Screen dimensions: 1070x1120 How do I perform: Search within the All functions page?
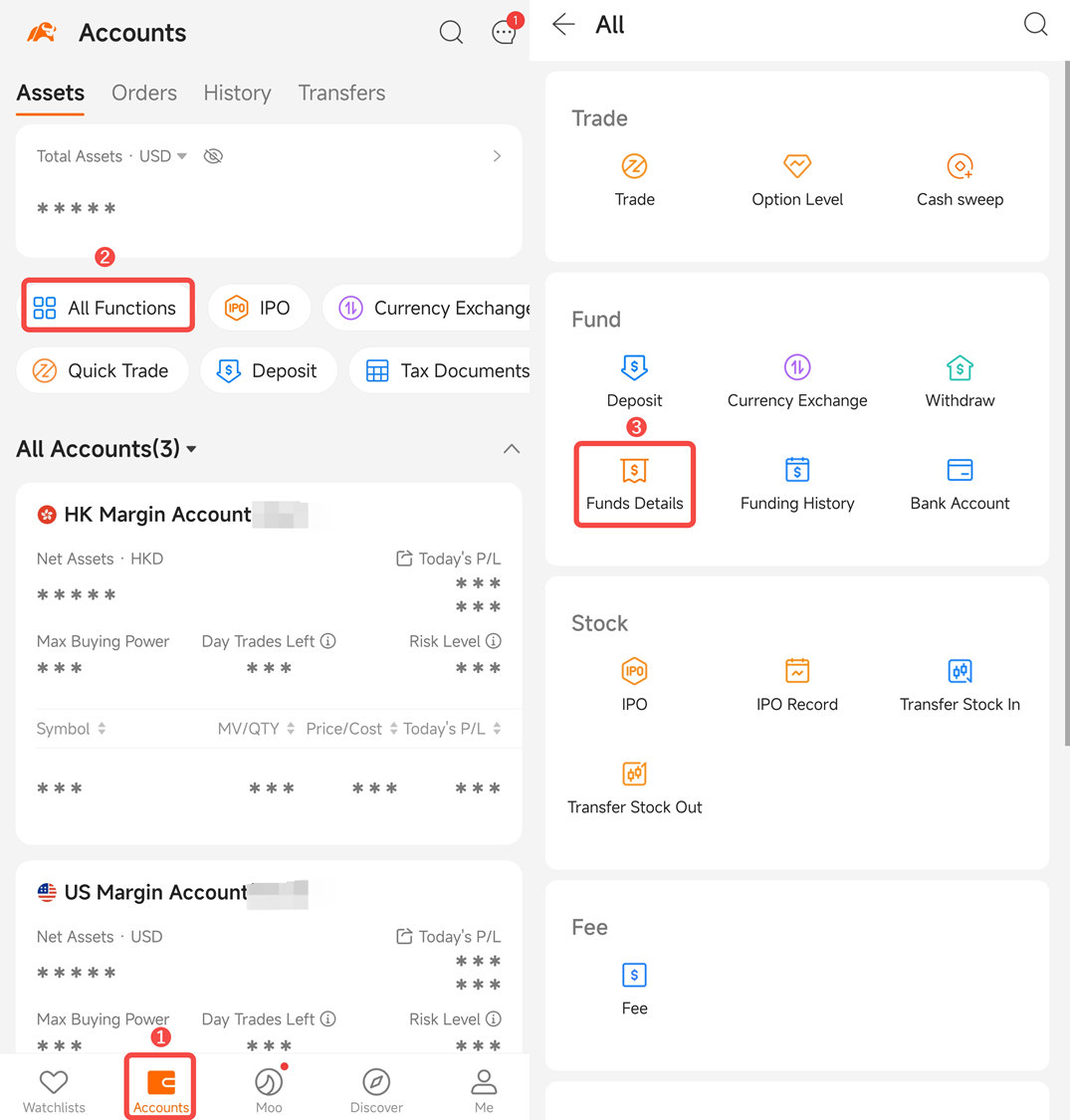pos(1035,24)
